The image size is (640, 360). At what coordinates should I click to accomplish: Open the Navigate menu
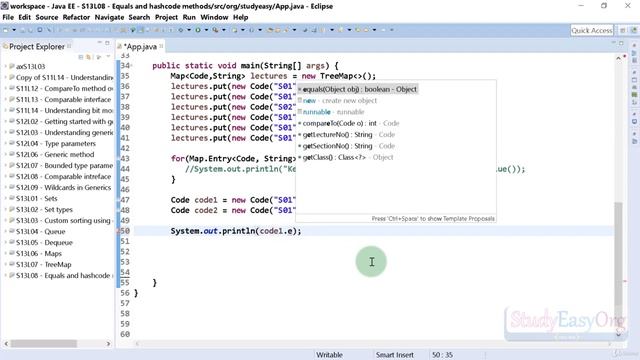[x=109, y=17]
